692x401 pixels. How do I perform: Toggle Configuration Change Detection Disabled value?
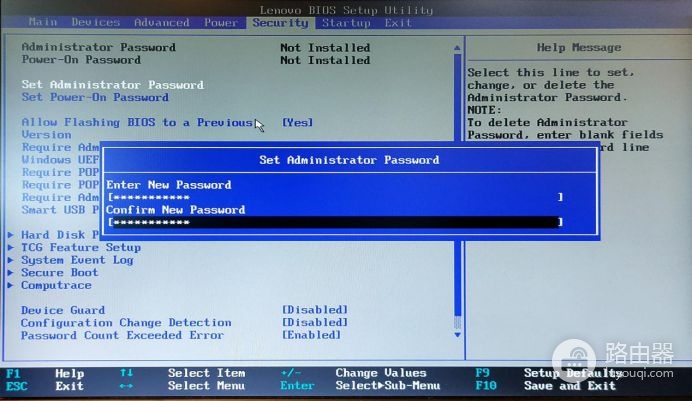(315, 322)
